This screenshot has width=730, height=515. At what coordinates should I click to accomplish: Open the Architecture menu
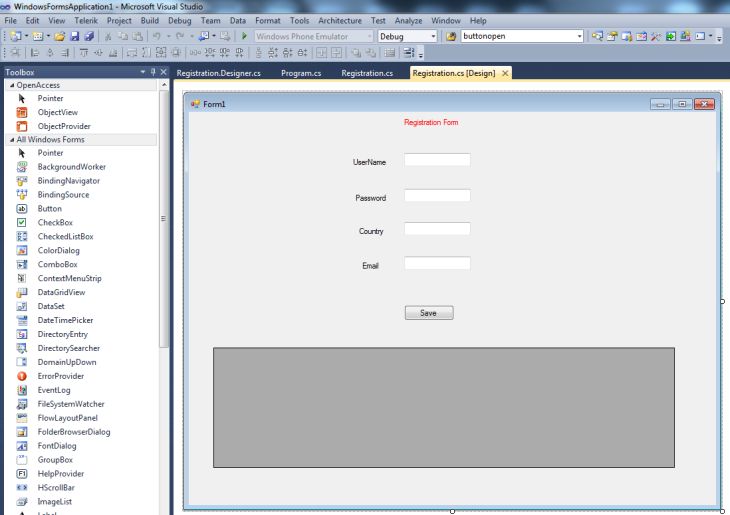coord(340,20)
